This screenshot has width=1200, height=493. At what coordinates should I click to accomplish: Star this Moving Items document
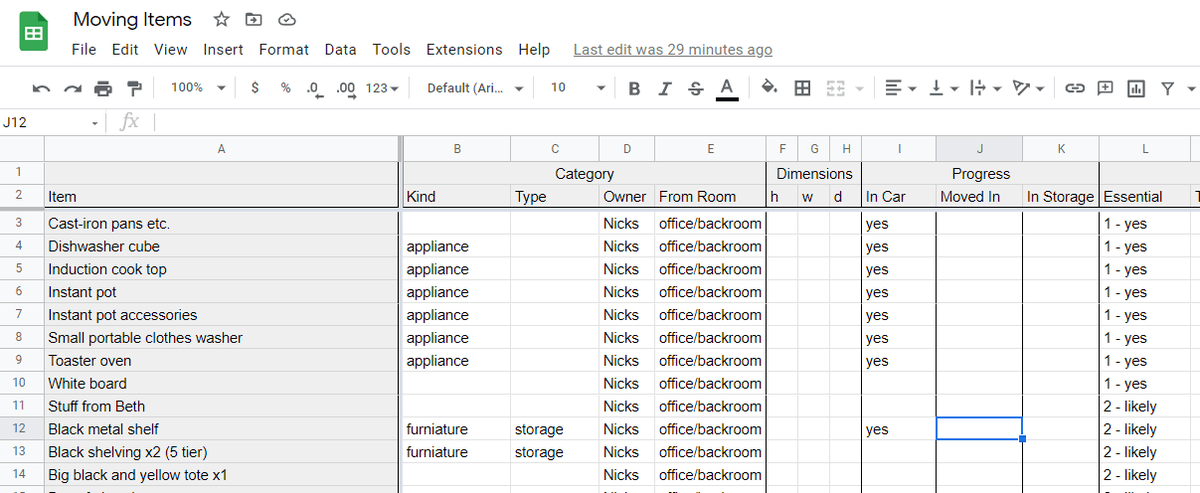pos(222,20)
